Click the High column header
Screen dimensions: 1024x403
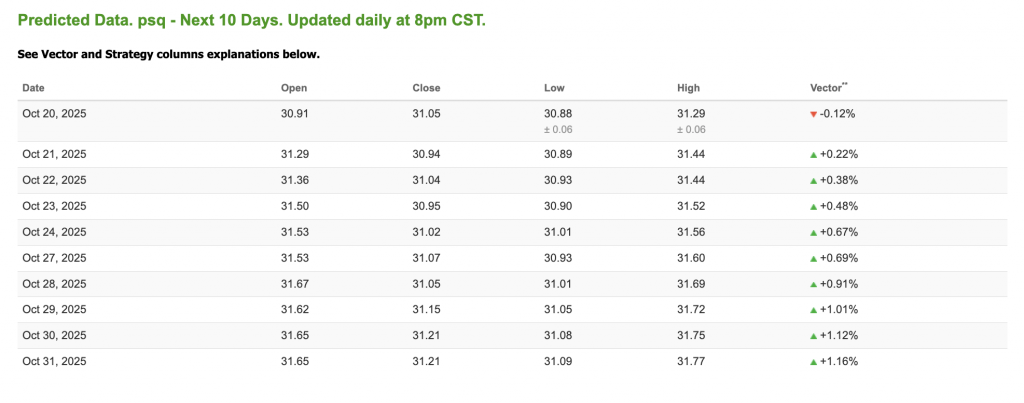(688, 88)
